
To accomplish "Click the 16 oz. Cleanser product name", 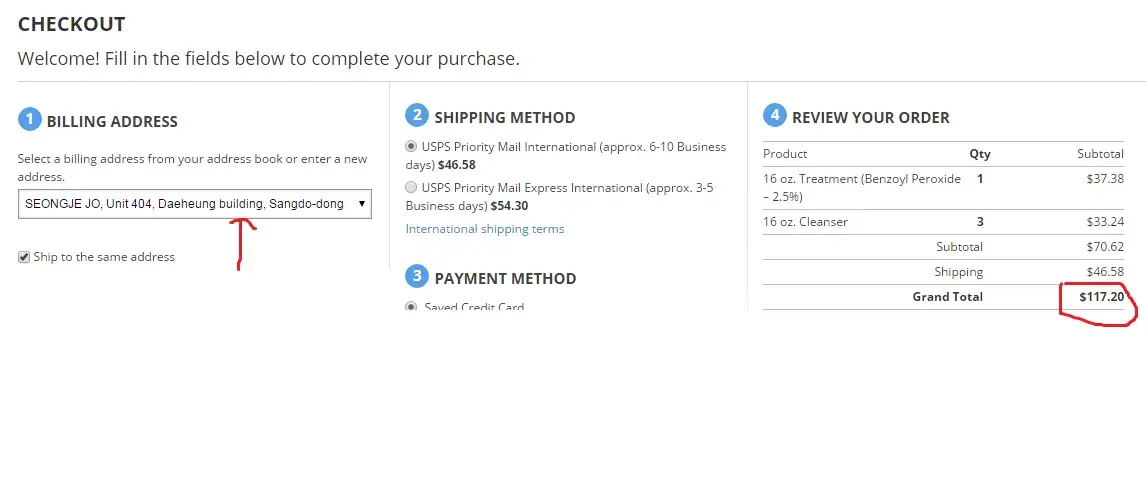I will [x=805, y=222].
